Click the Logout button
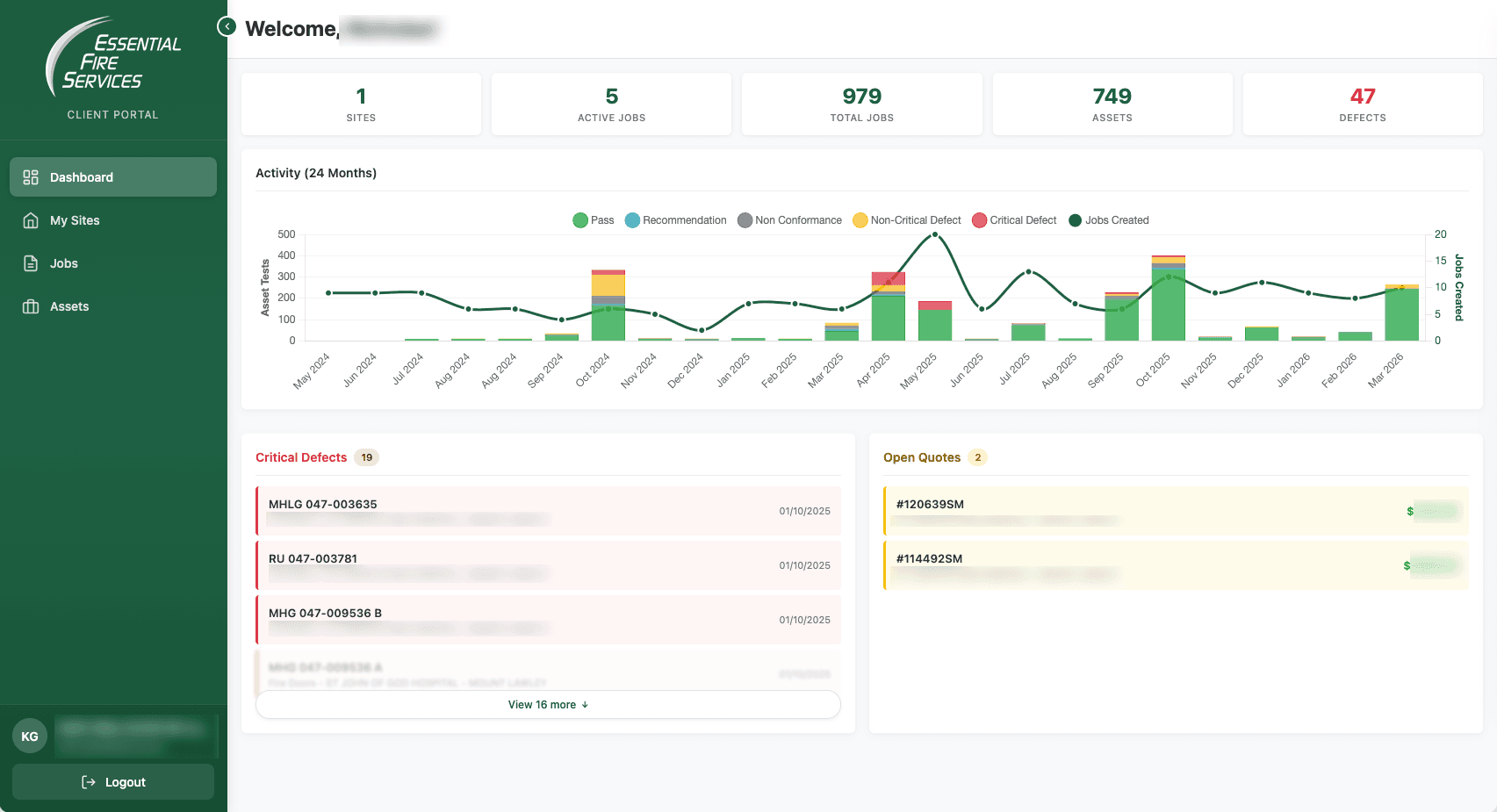This screenshot has height=812, width=1497. tap(113, 781)
